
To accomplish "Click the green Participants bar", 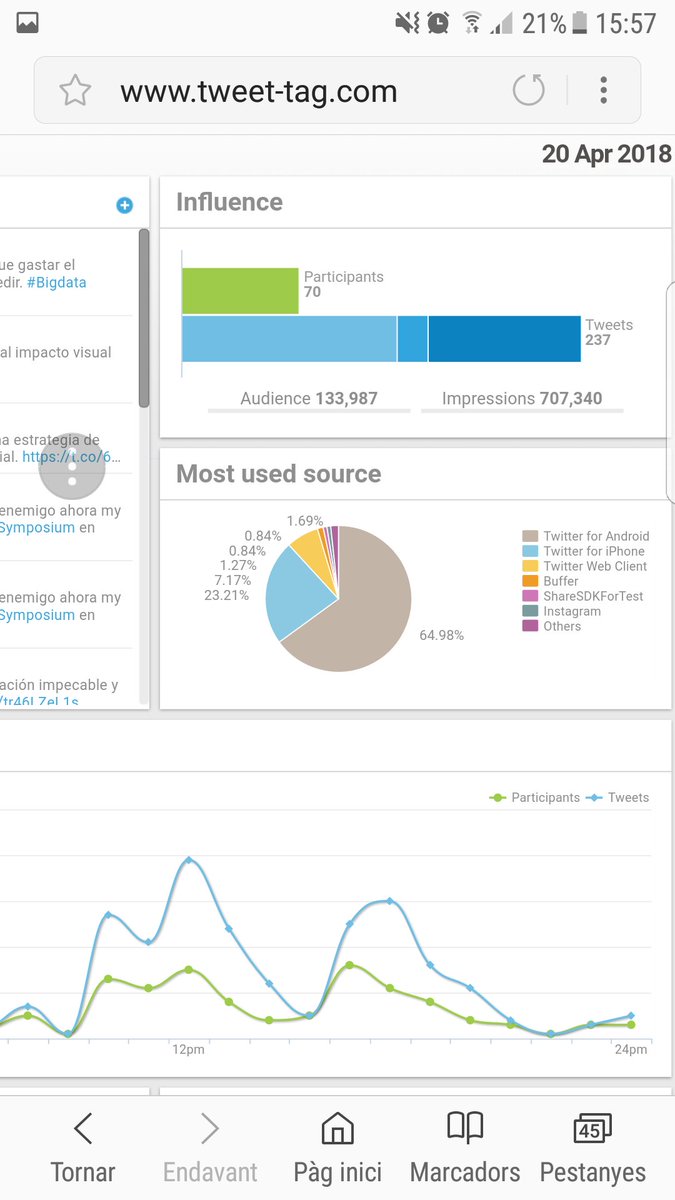I will tap(240, 291).
